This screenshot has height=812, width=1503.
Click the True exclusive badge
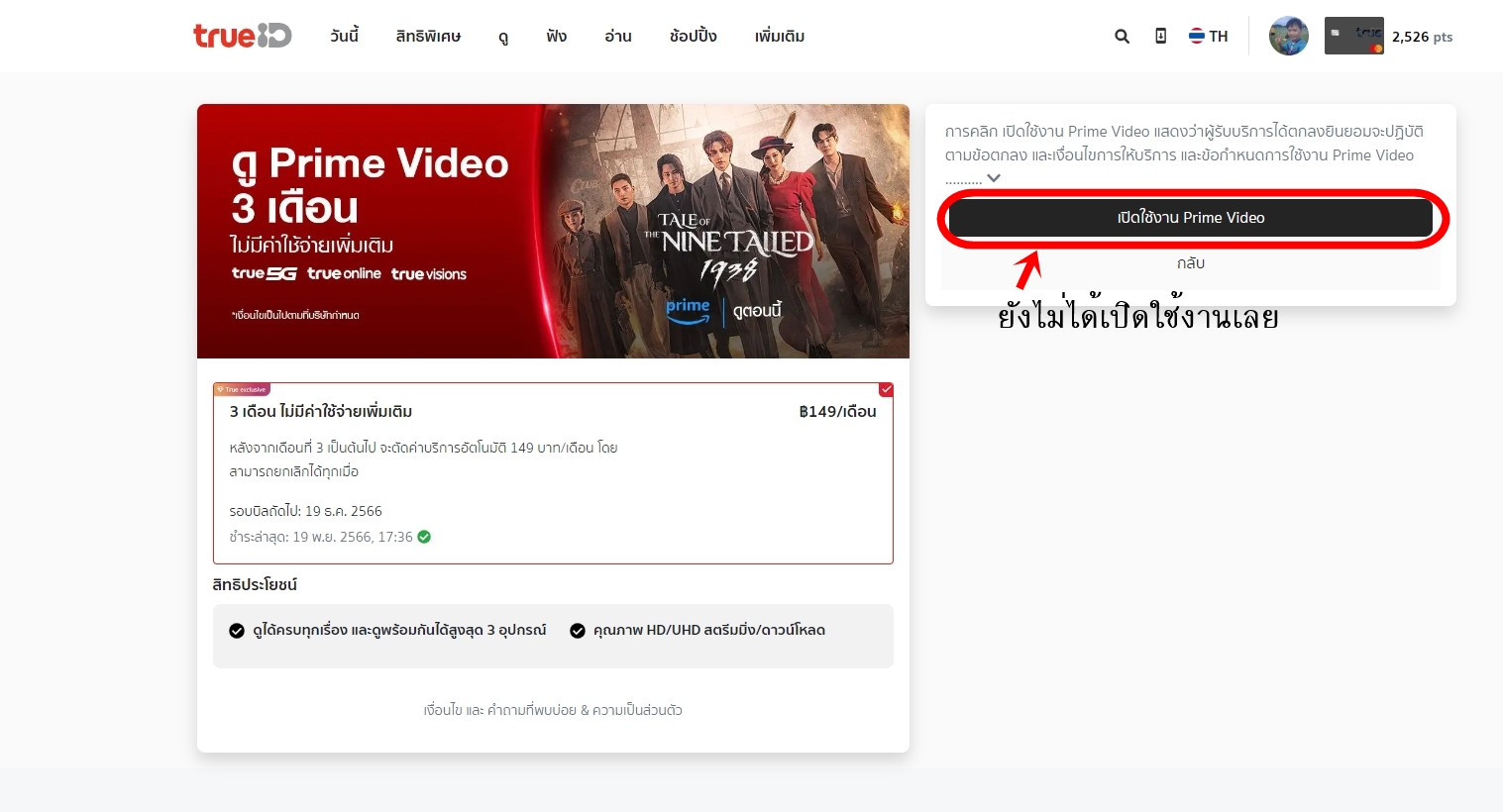point(242,389)
